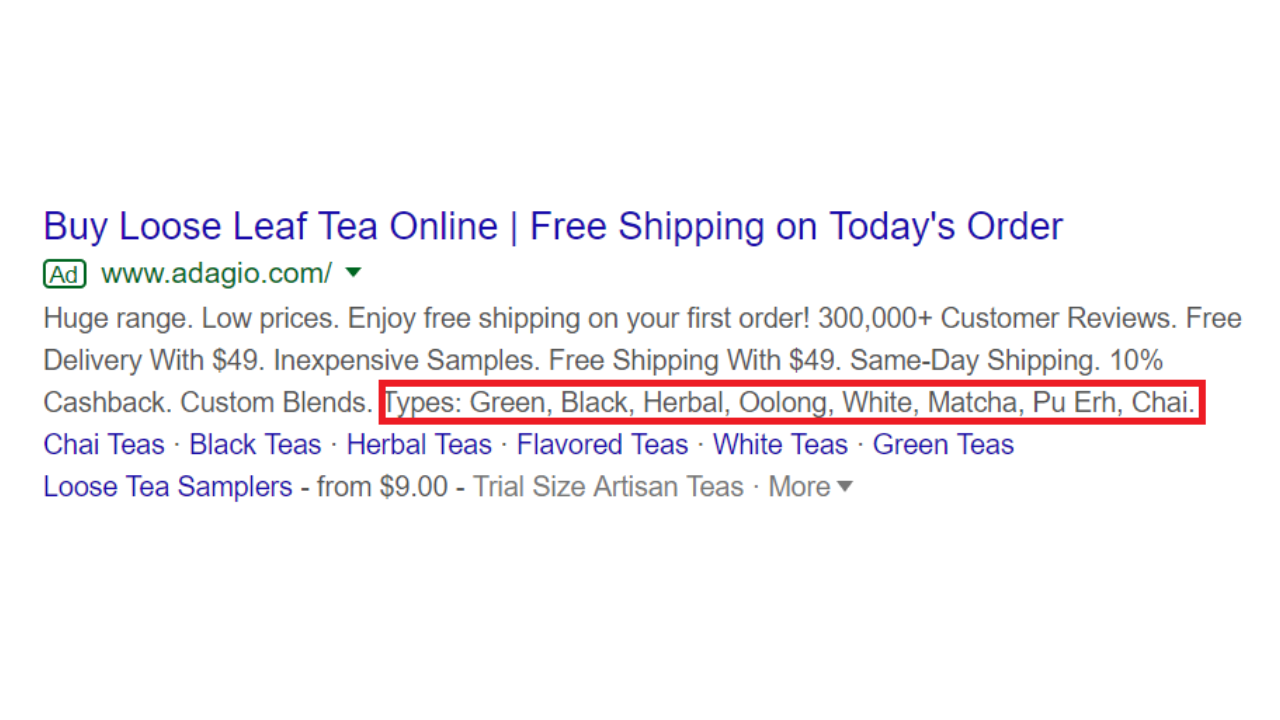Viewport: 1280px width, 720px height.
Task: Click the Trial Size Artisan Teas text
Action: [x=608, y=487]
